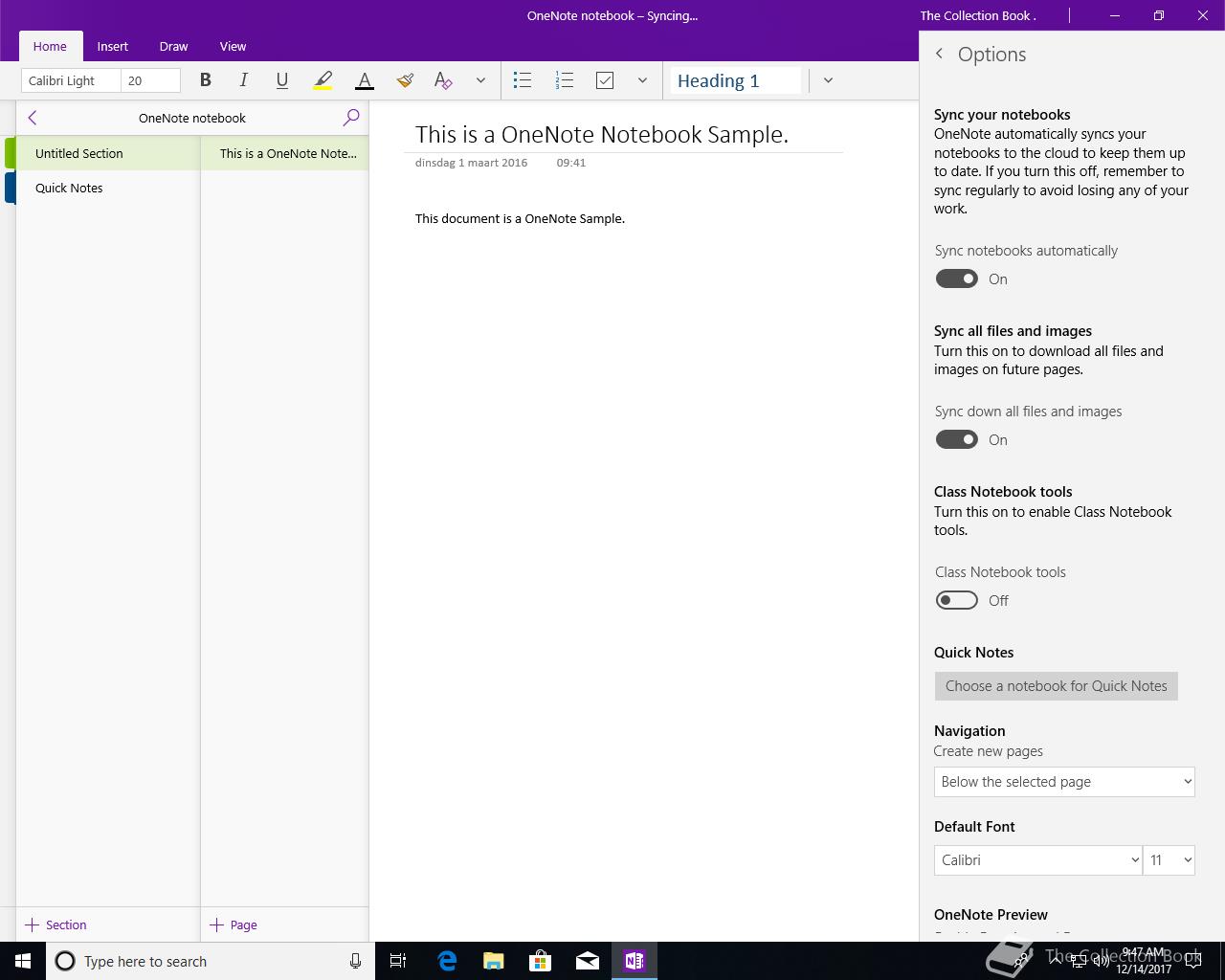Choose a notebook for Quick Notes

1057,686
